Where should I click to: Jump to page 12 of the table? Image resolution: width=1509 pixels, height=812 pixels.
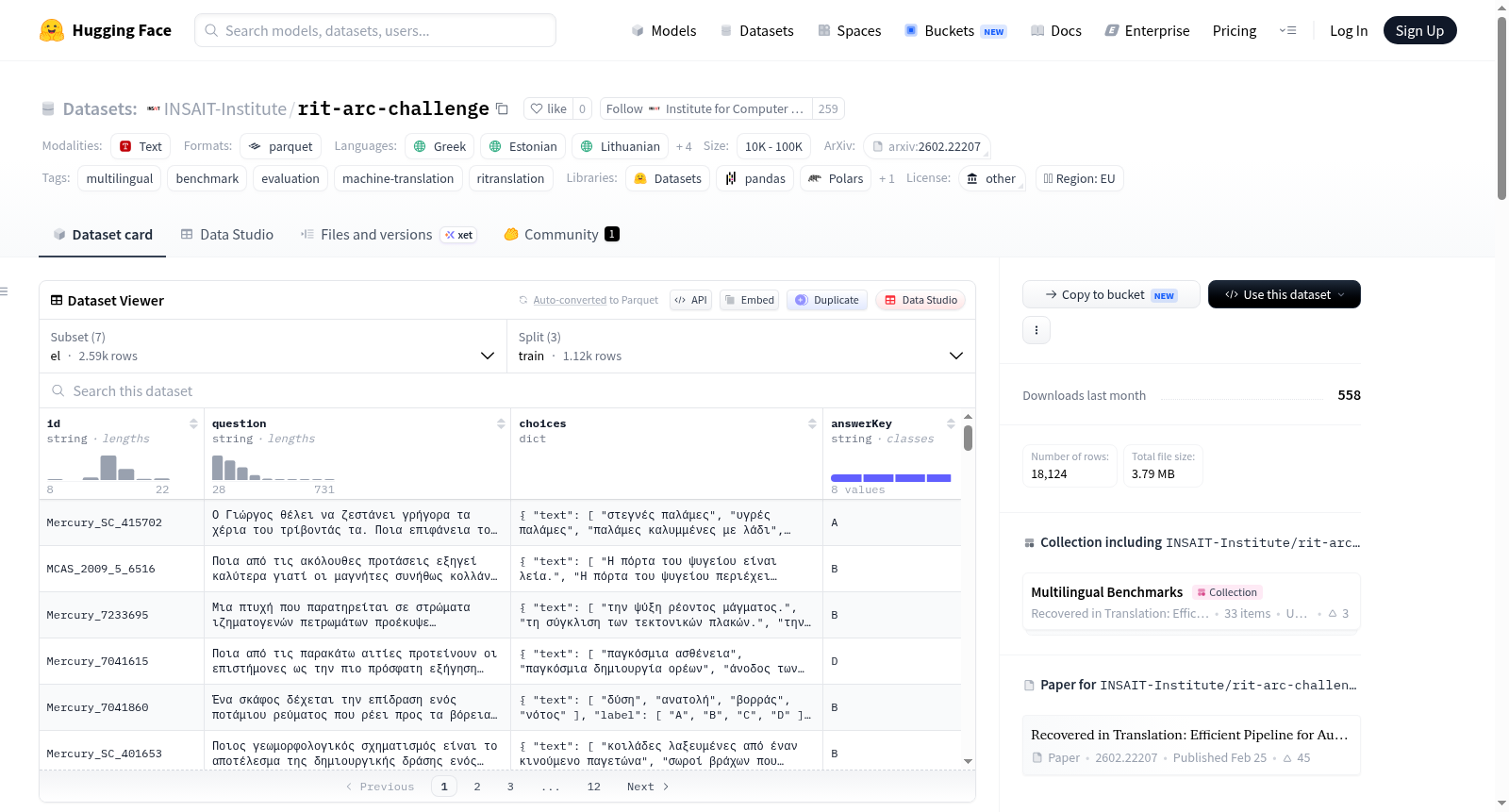tap(594, 787)
